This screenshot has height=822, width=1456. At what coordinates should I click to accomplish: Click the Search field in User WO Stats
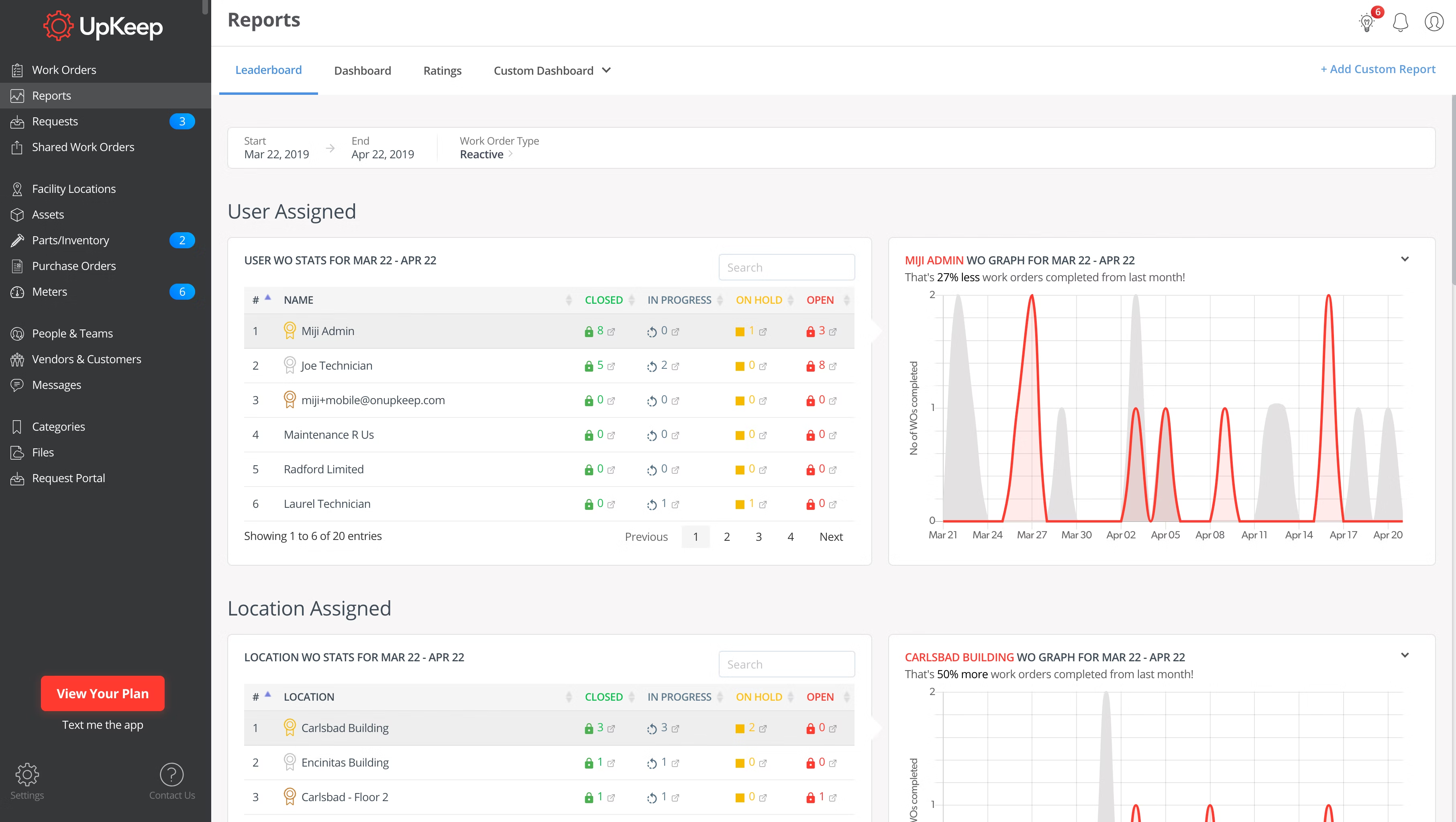[787, 267]
